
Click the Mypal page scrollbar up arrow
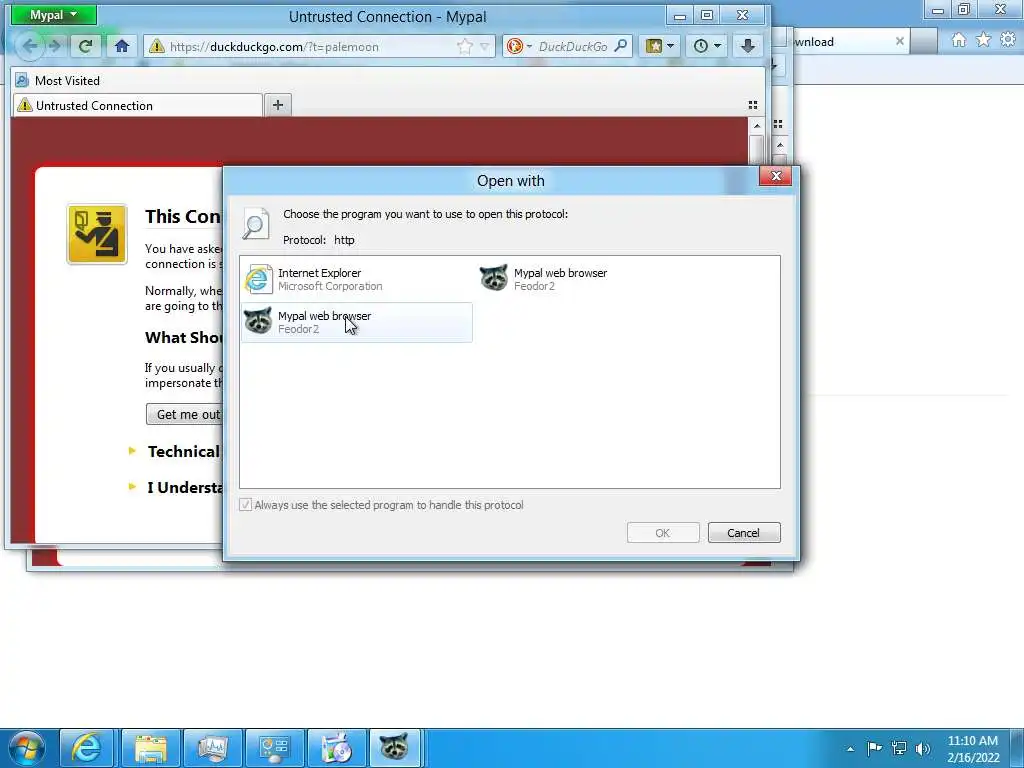click(756, 126)
